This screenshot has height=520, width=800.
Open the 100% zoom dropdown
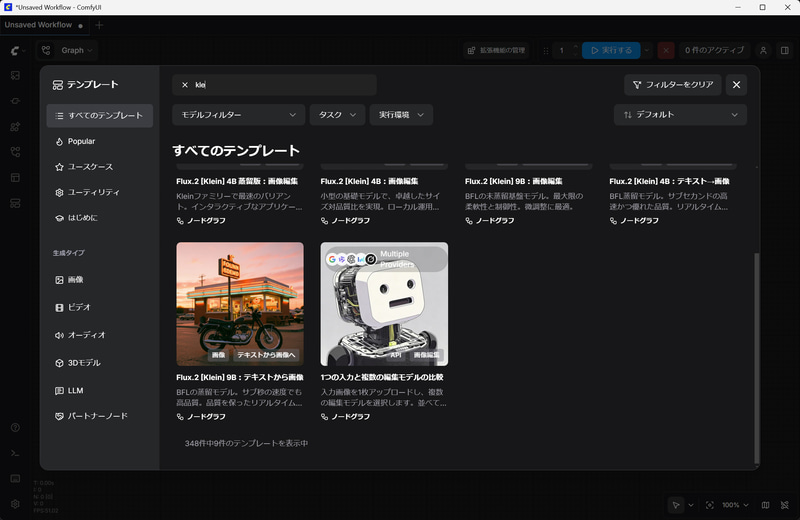click(735, 505)
